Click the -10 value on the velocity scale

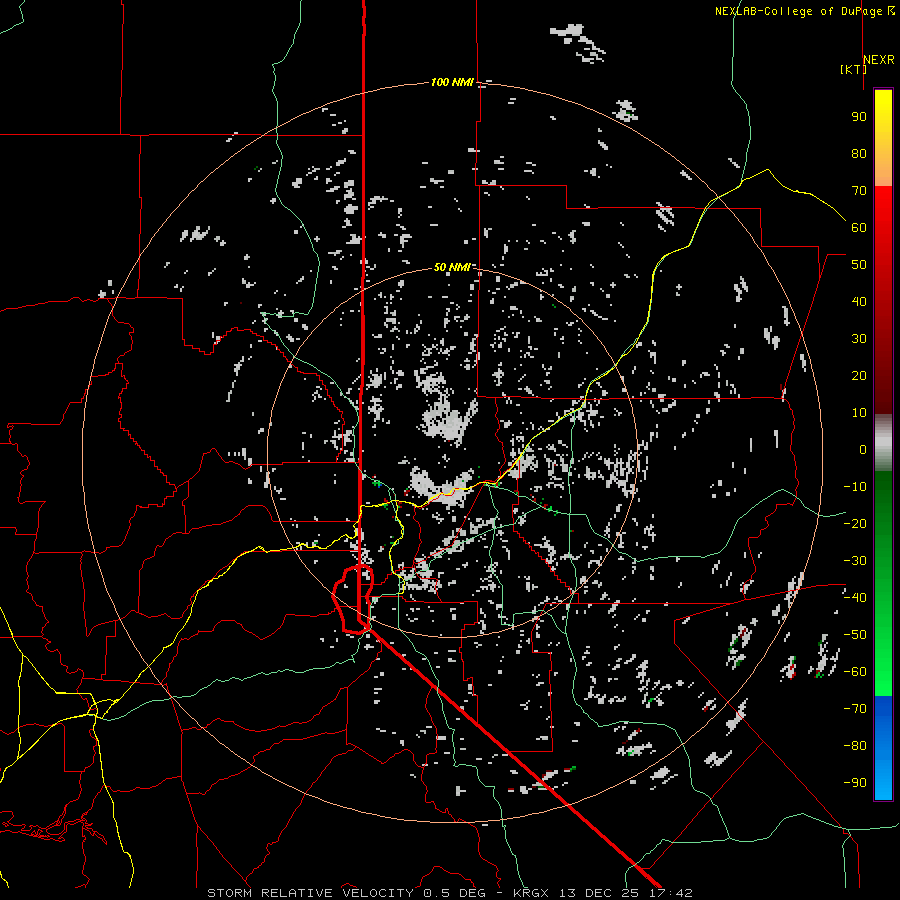(x=855, y=487)
